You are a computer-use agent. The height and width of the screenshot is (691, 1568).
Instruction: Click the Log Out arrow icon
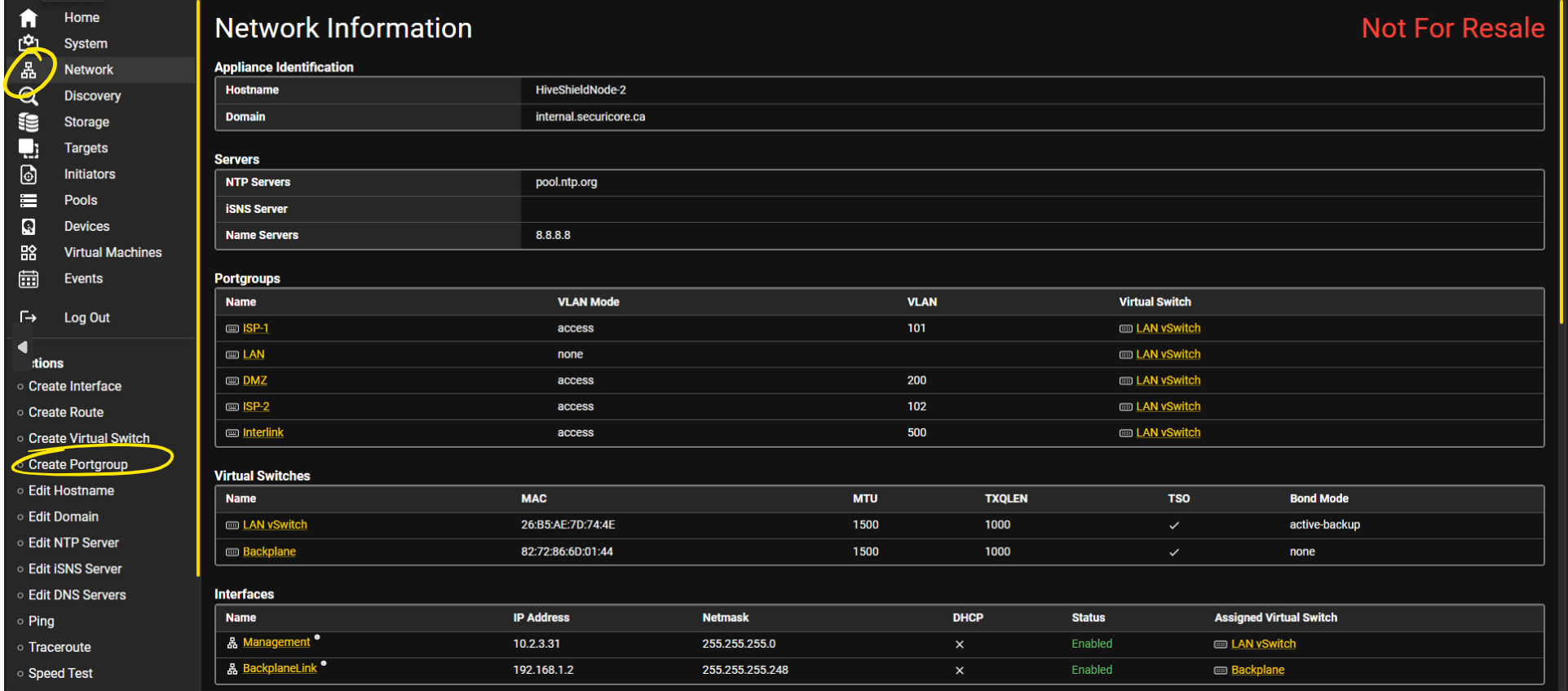pyautogui.click(x=29, y=317)
